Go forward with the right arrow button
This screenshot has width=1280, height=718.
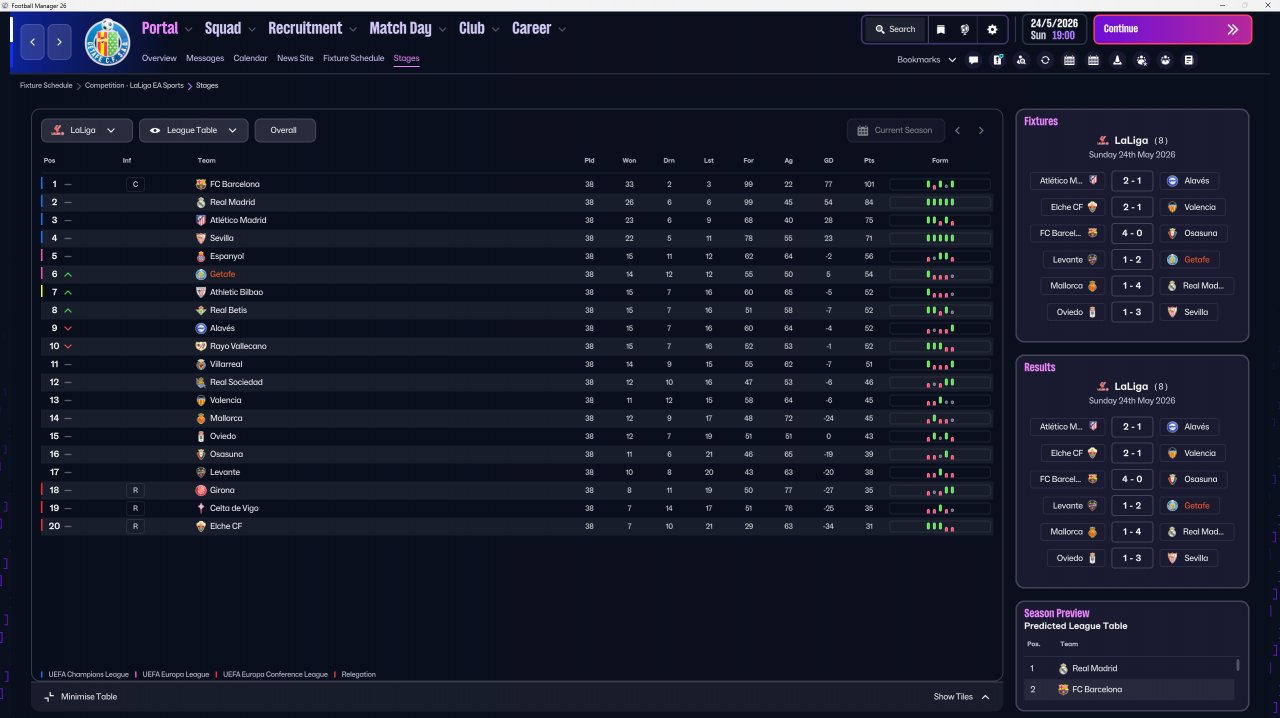[x=59, y=42]
